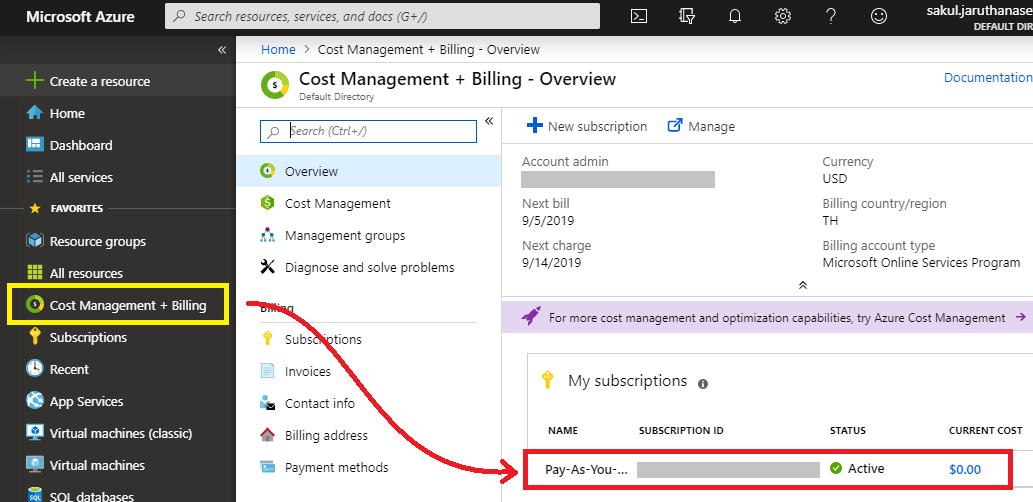Click the green plus Create a resource icon

(34, 81)
